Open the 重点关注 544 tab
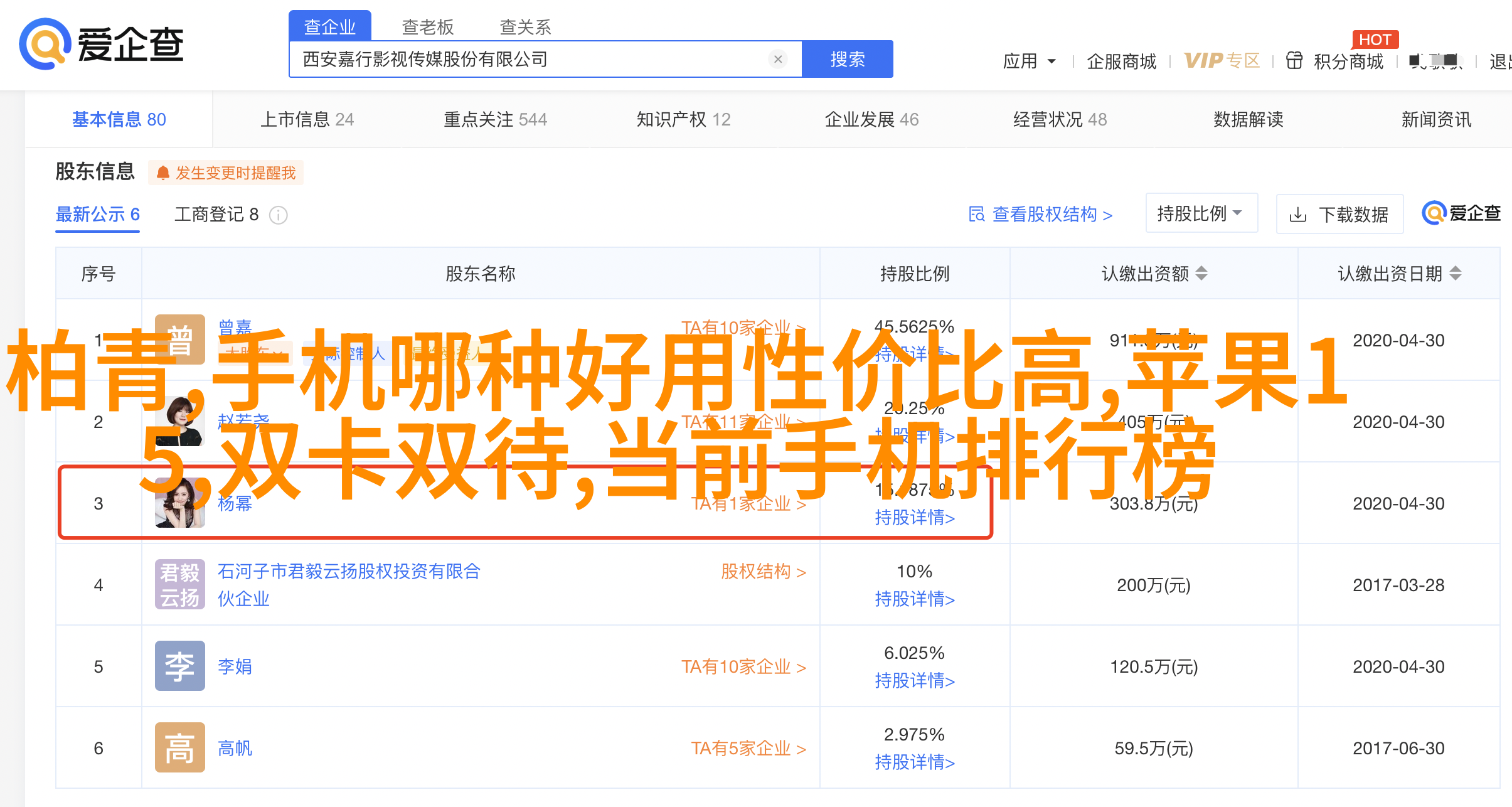 [x=496, y=119]
